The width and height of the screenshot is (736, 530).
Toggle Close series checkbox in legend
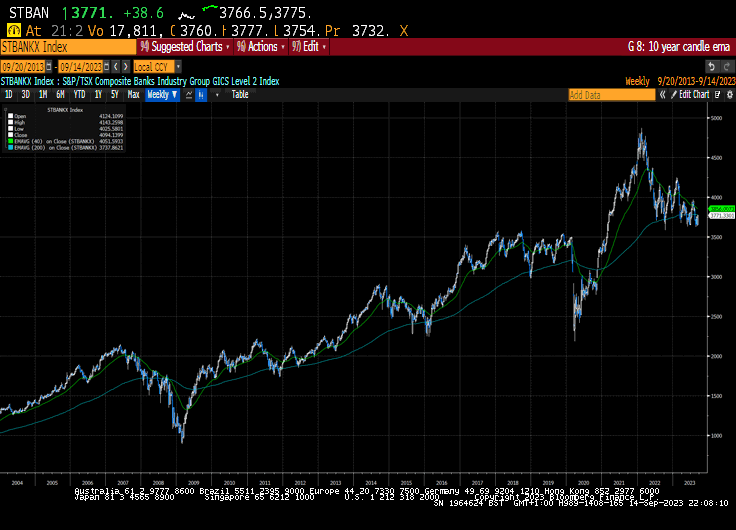pos(10,135)
